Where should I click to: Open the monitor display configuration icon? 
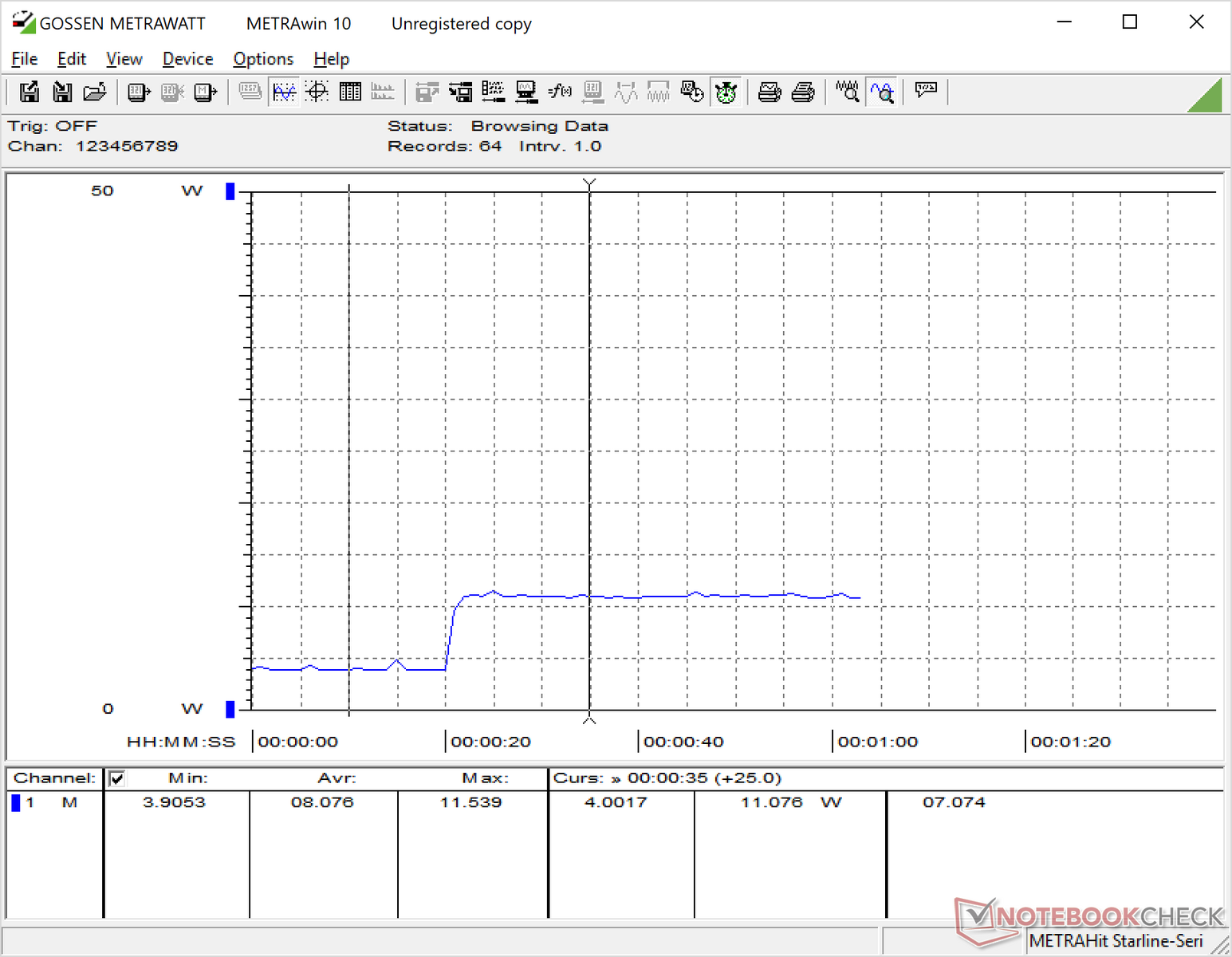[526, 93]
